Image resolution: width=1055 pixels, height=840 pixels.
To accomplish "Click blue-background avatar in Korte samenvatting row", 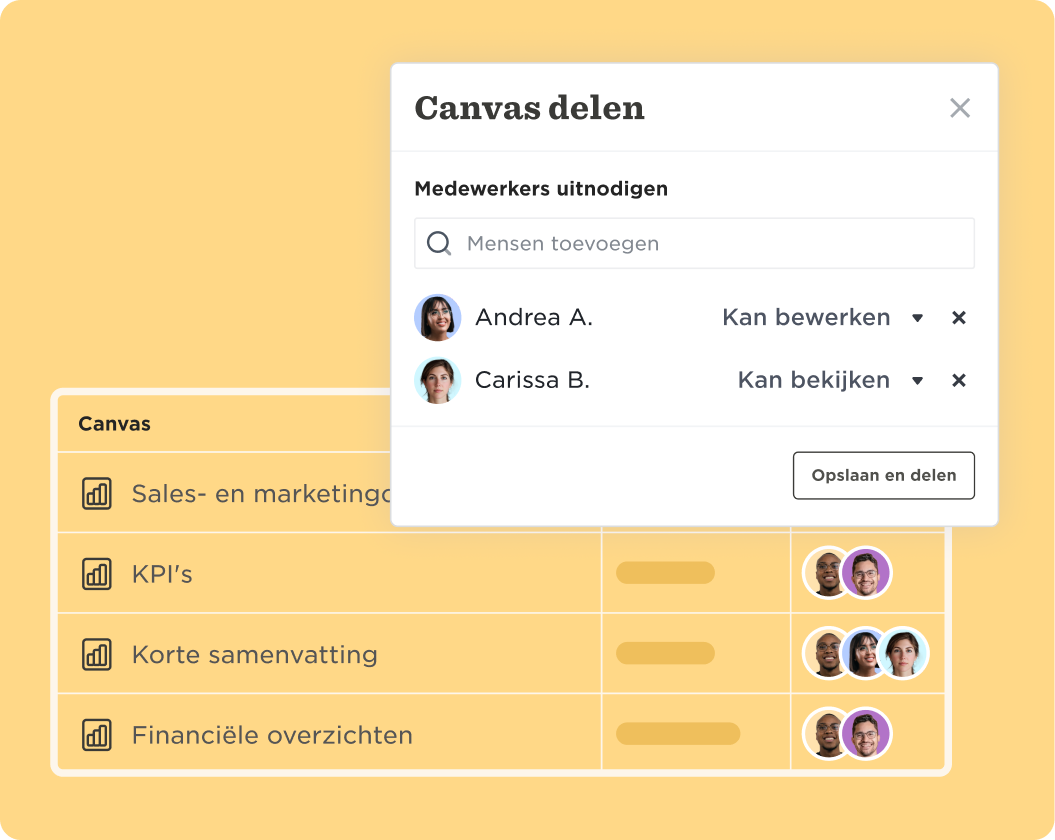I will click(863, 653).
